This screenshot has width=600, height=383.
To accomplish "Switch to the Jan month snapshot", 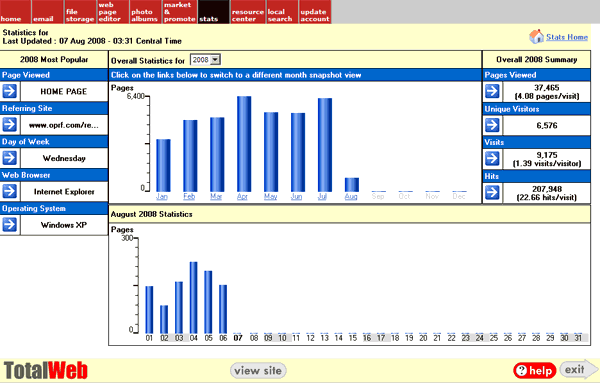I will pyautogui.click(x=162, y=196).
